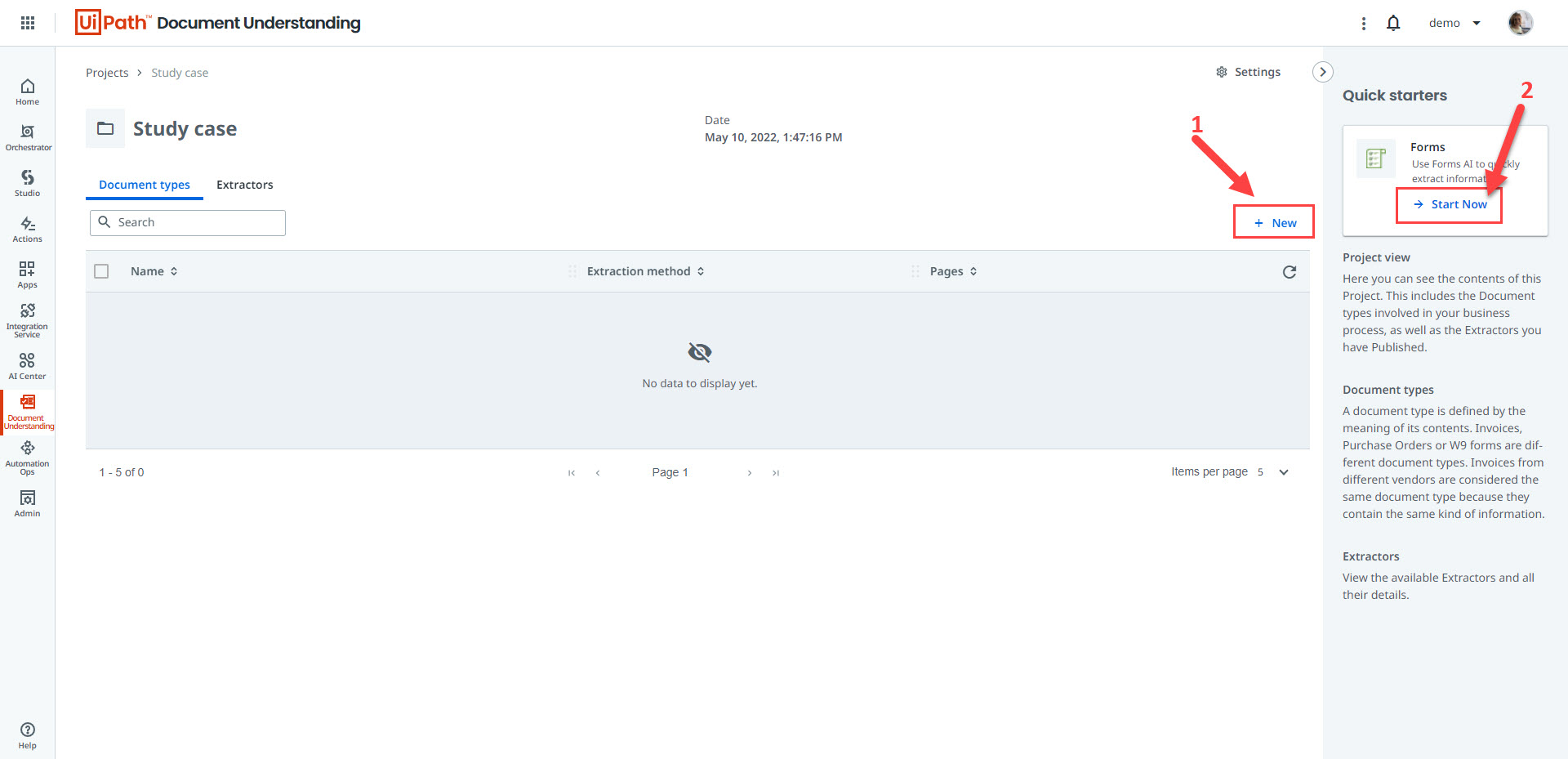Open the app launcher grid icon

28,23
